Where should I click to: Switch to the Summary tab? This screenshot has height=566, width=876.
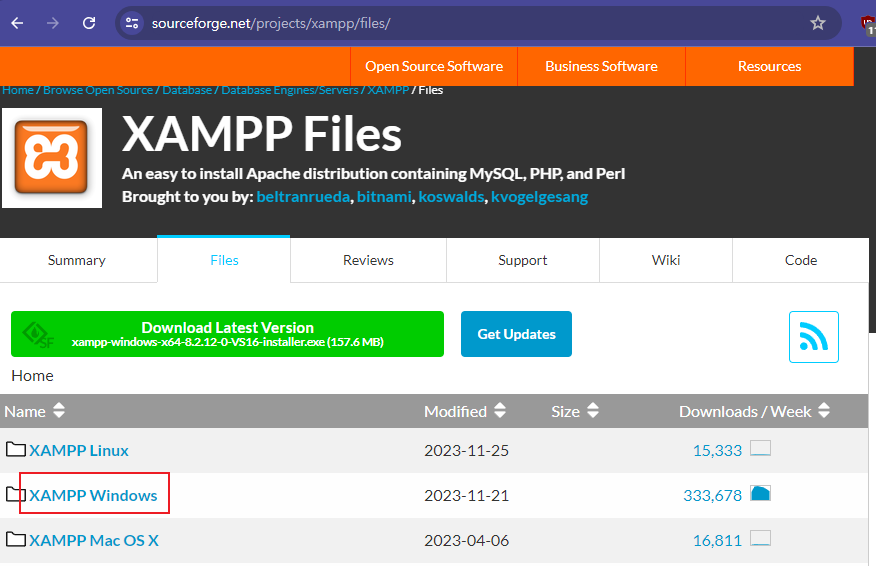pos(77,260)
